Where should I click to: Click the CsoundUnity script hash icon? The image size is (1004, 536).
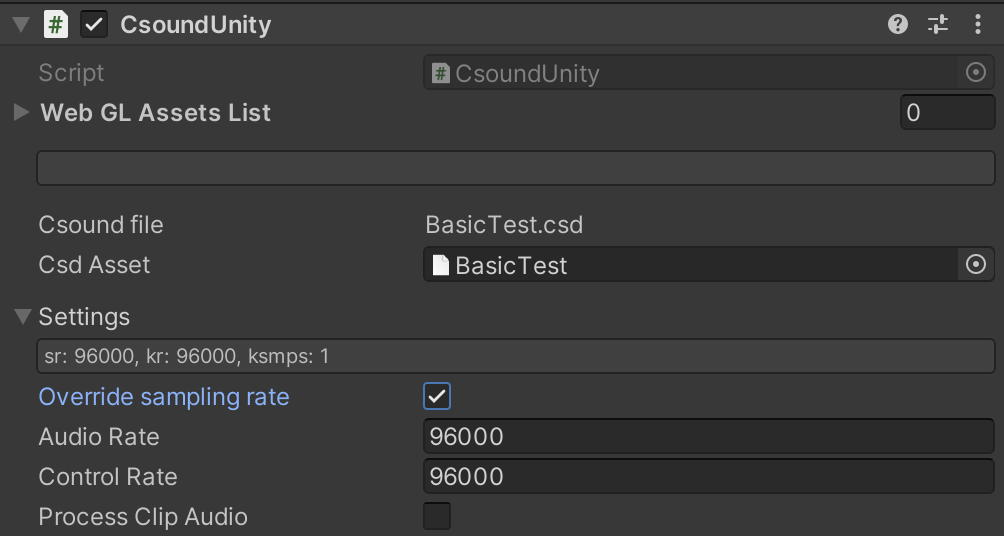click(56, 25)
